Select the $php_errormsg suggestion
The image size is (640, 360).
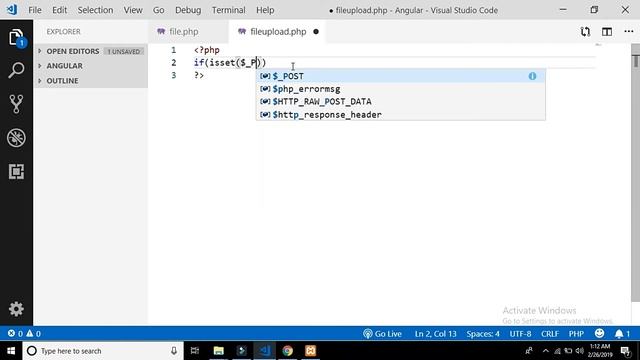(x=400, y=89)
